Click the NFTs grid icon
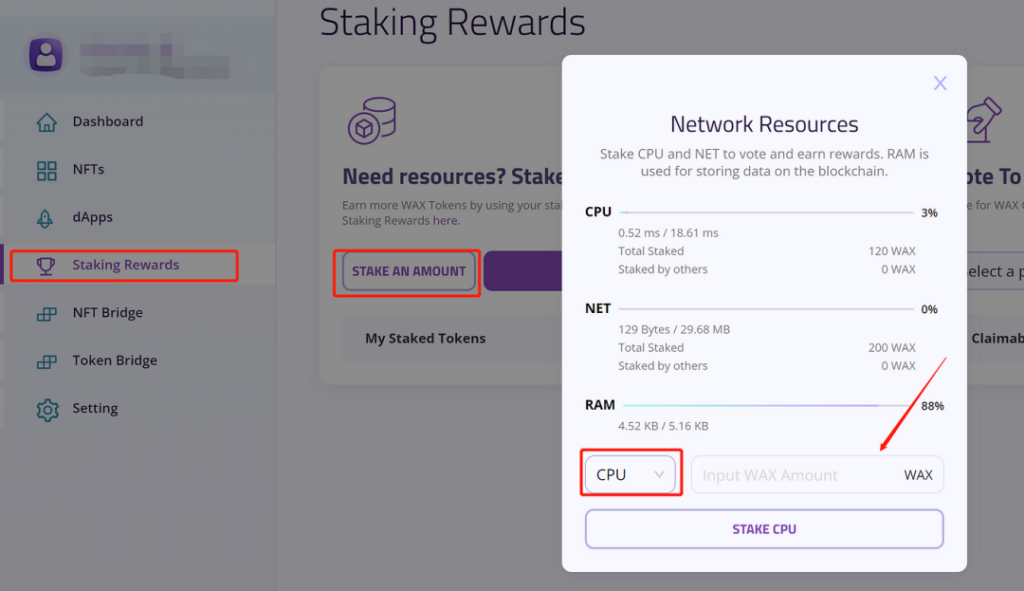Image resolution: width=1024 pixels, height=591 pixels. click(x=47, y=170)
